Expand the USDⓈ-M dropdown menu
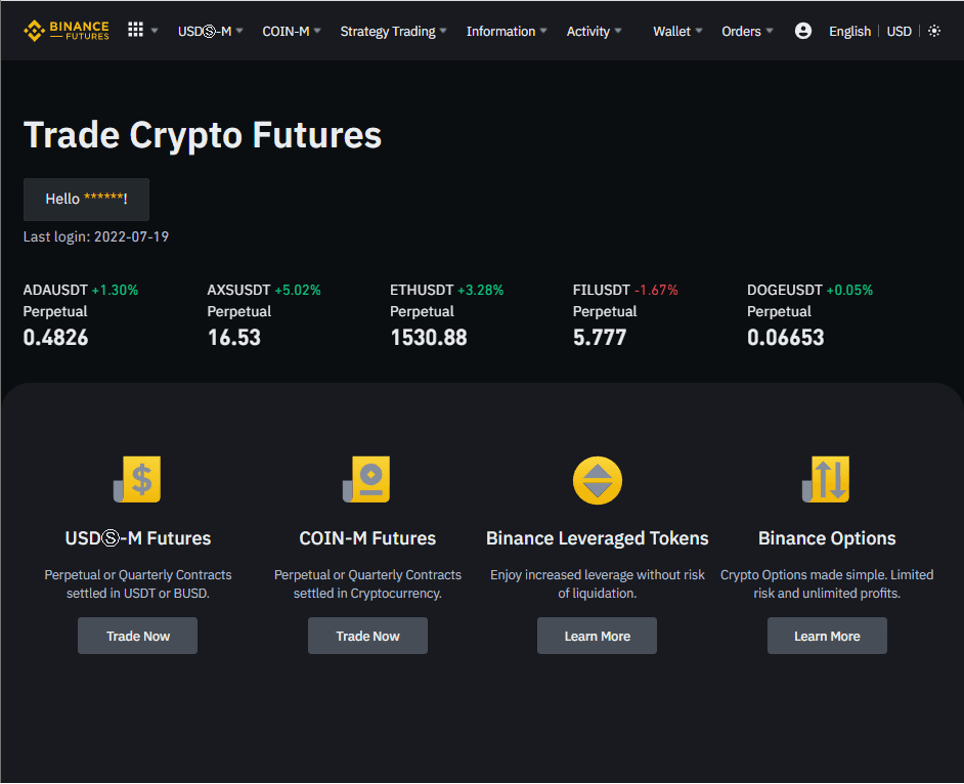The width and height of the screenshot is (964, 784). [210, 31]
